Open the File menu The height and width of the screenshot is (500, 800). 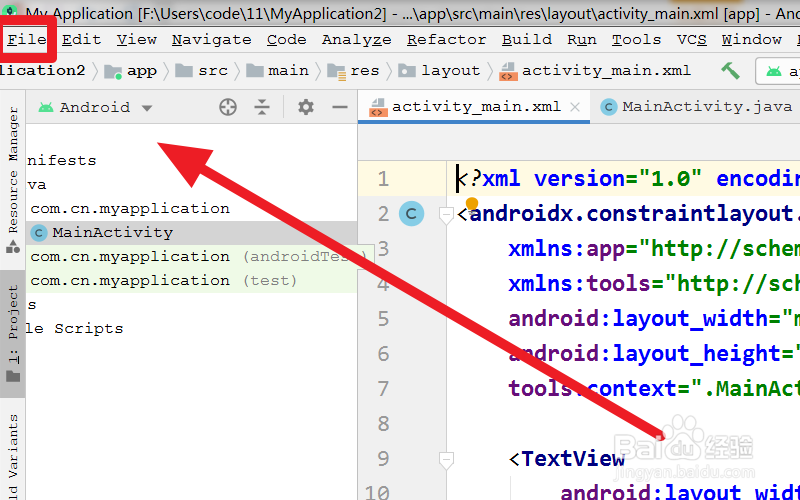pyautogui.click(x=27, y=39)
